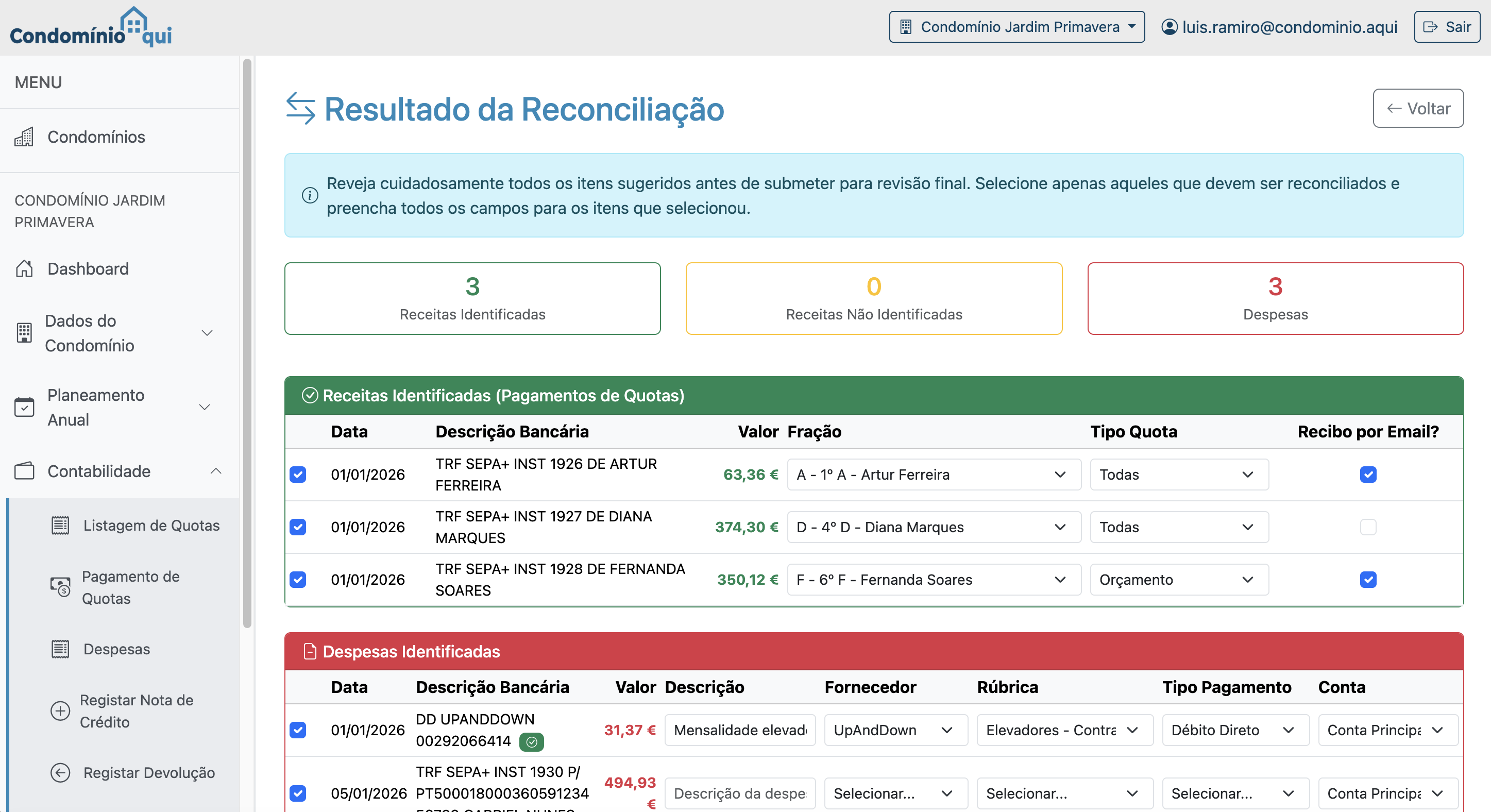Click the Pagamento de Quotas money icon
The width and height of the screenshot is (1491, 812).
click(x=60, y=587)
